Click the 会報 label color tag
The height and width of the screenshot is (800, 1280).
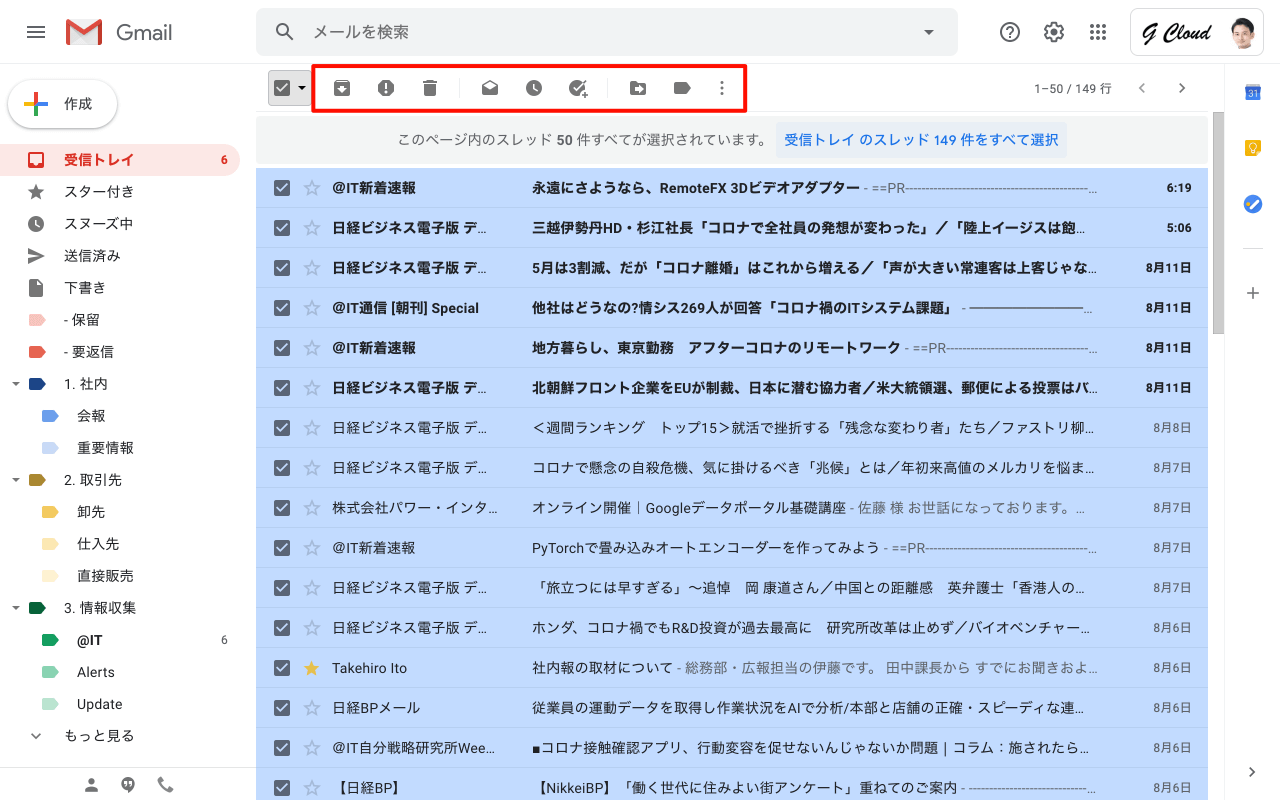(50, 416)
